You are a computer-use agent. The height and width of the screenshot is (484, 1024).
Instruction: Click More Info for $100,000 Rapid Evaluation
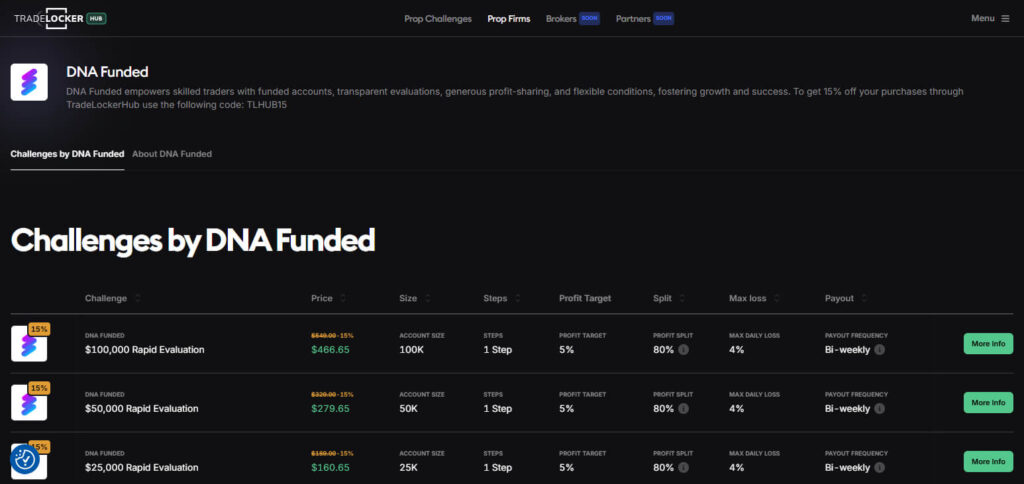[987, 344]
